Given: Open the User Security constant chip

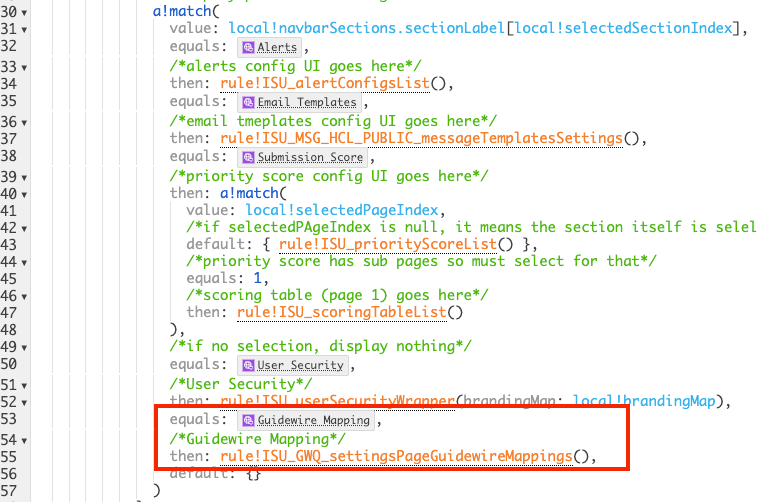Looking at the screenshot, I should tap(293, 365).
